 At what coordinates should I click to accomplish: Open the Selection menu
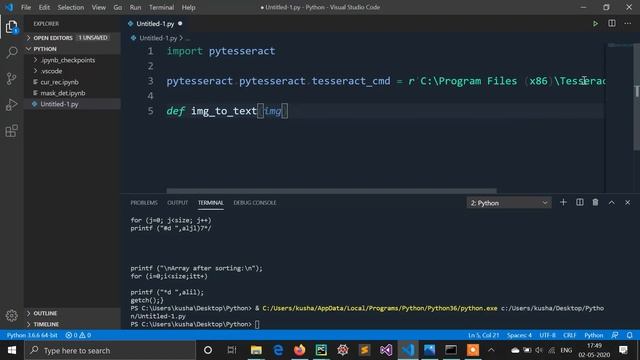[71, 7]
